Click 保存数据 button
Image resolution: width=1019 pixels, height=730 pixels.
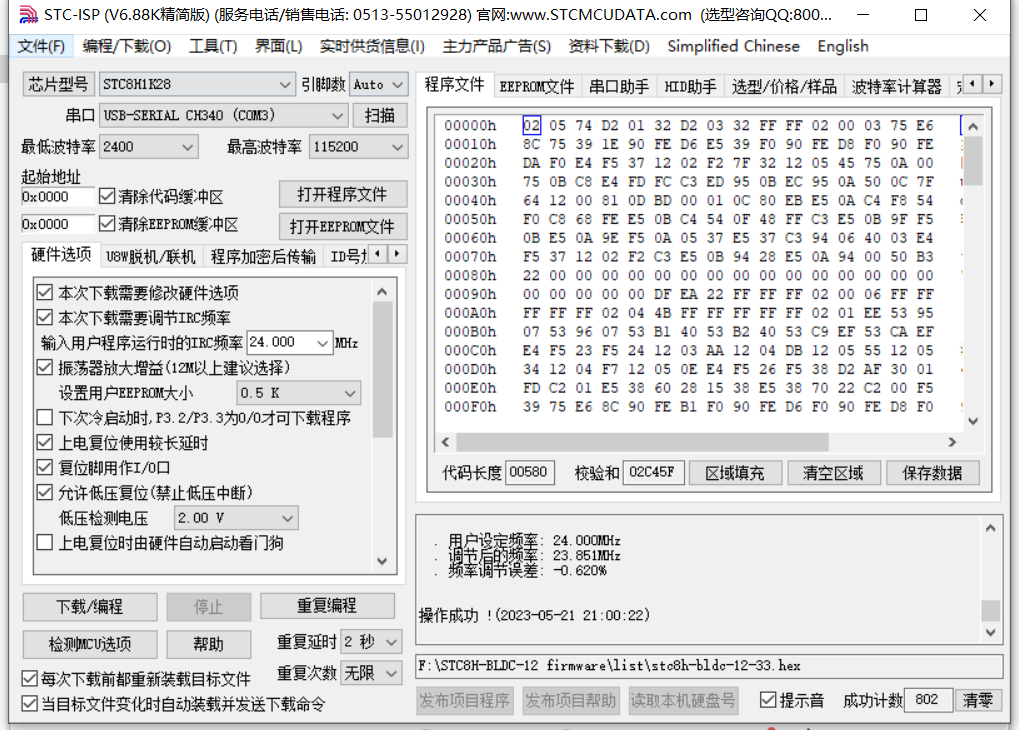[x=933, y=473]
